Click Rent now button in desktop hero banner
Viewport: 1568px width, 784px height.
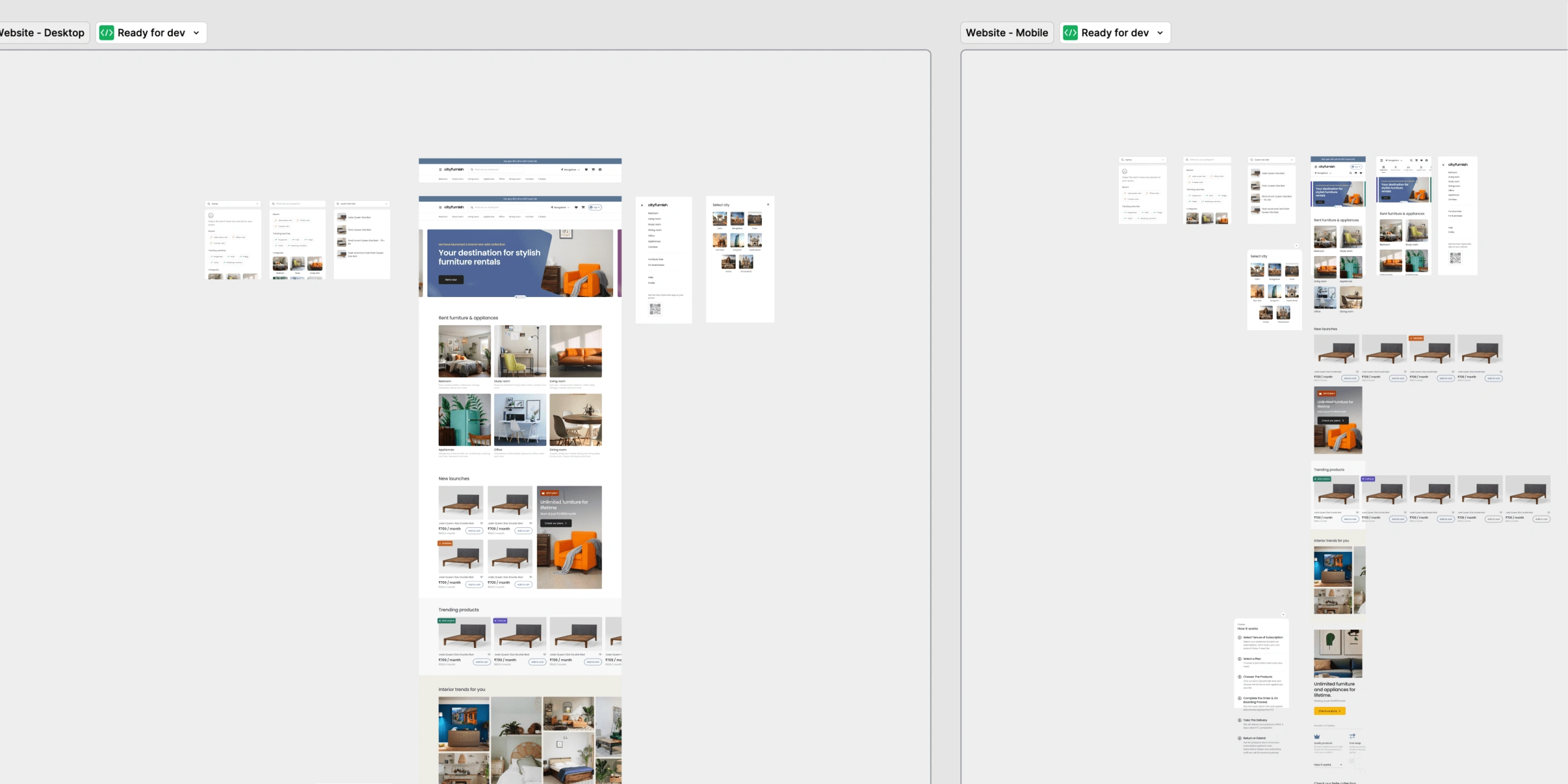tap(451, 279)
